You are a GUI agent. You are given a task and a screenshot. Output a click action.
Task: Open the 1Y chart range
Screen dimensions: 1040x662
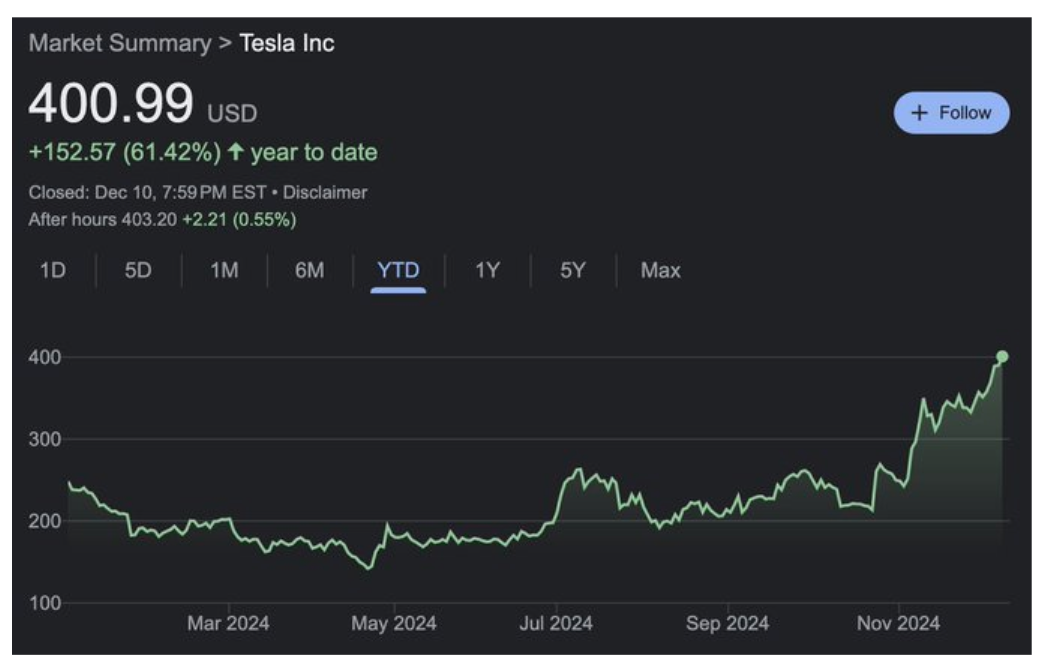pos(486,270)
